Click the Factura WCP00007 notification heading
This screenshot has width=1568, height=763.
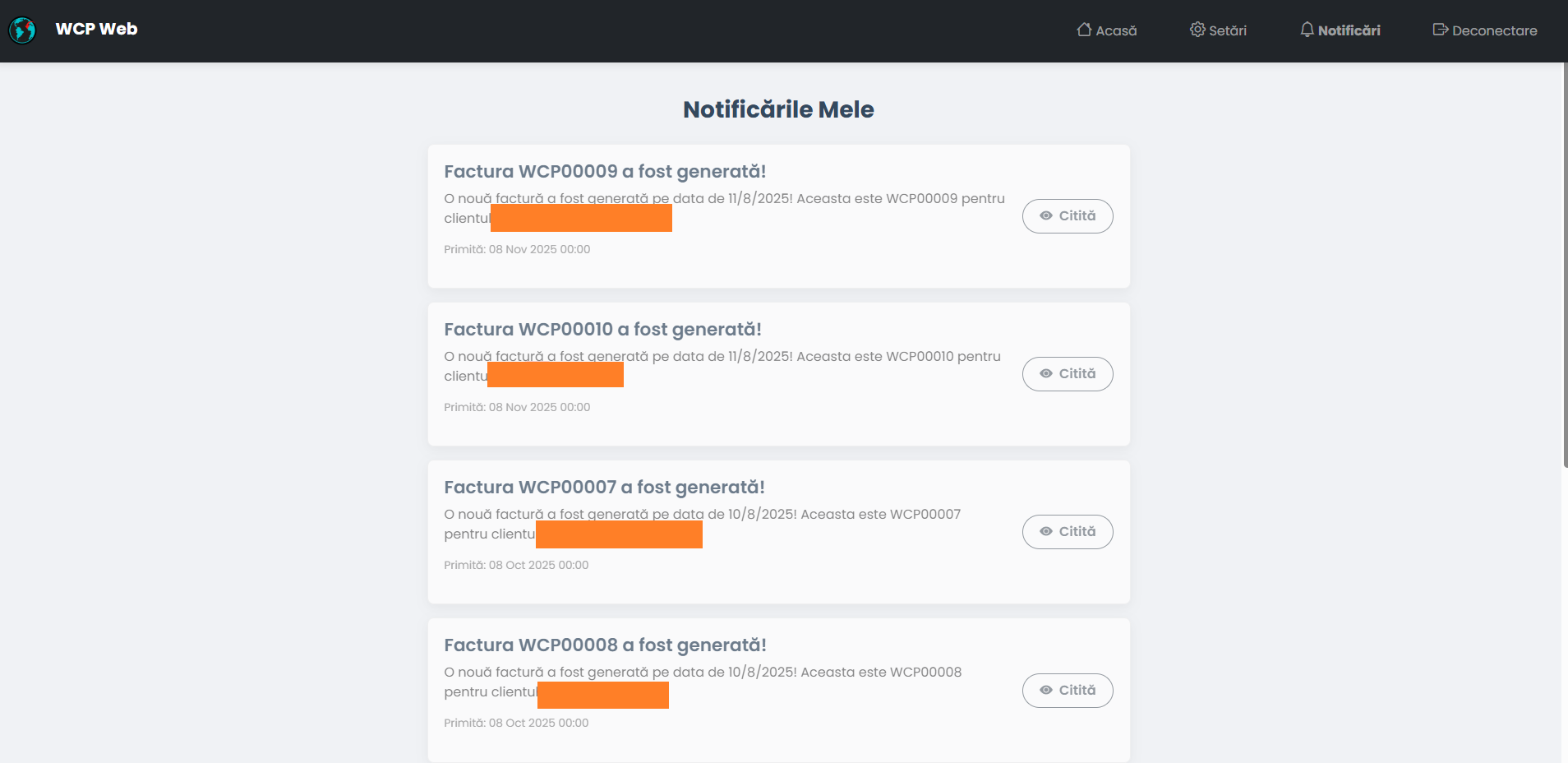(604, 487)
